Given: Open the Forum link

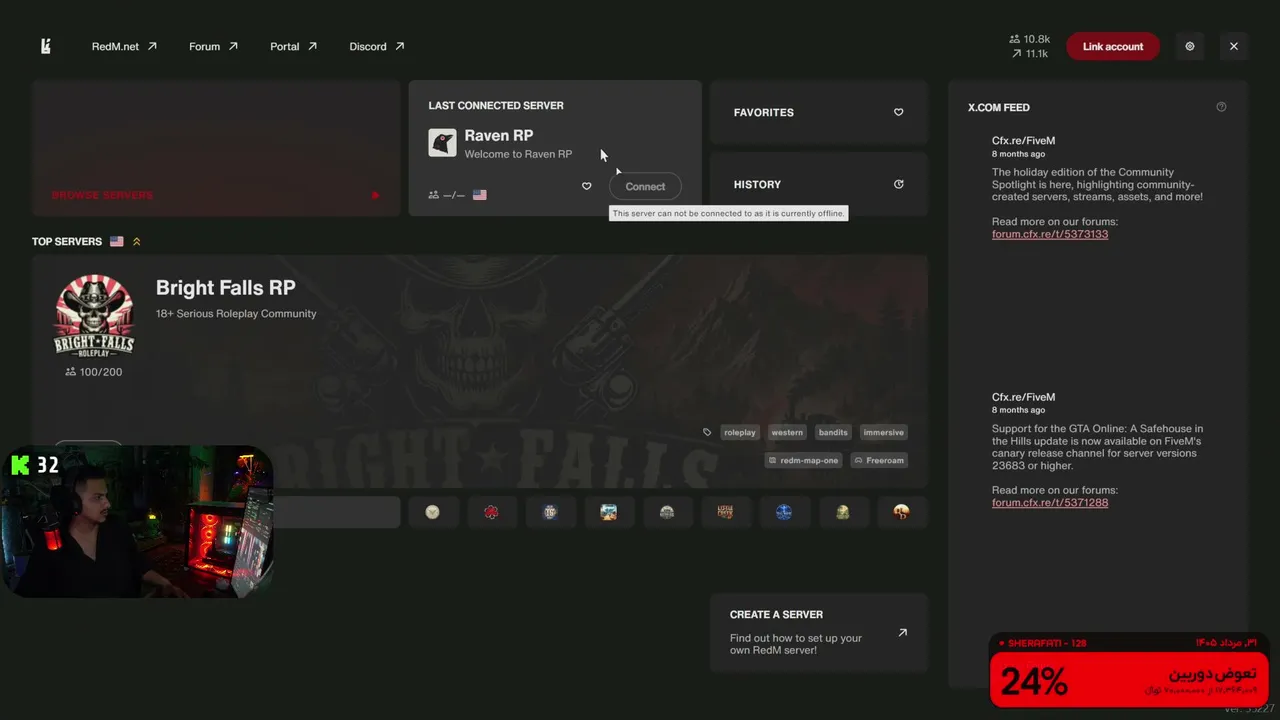Looking at the screenshot, I should (213, 46).
